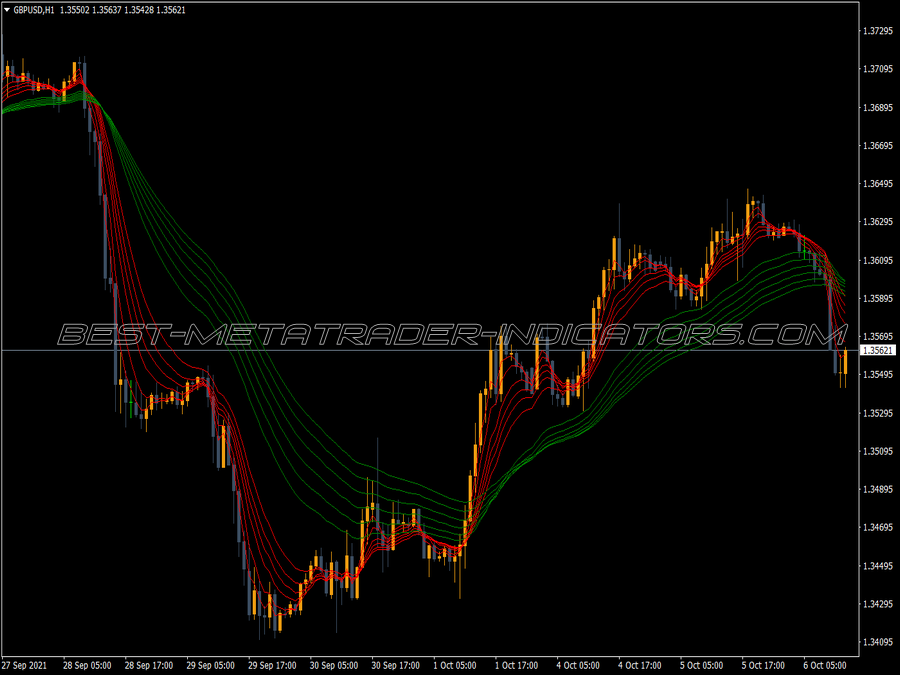900x675 pixels.
Task: Click the 1.35695 price scale label
Action: [878, 337]
